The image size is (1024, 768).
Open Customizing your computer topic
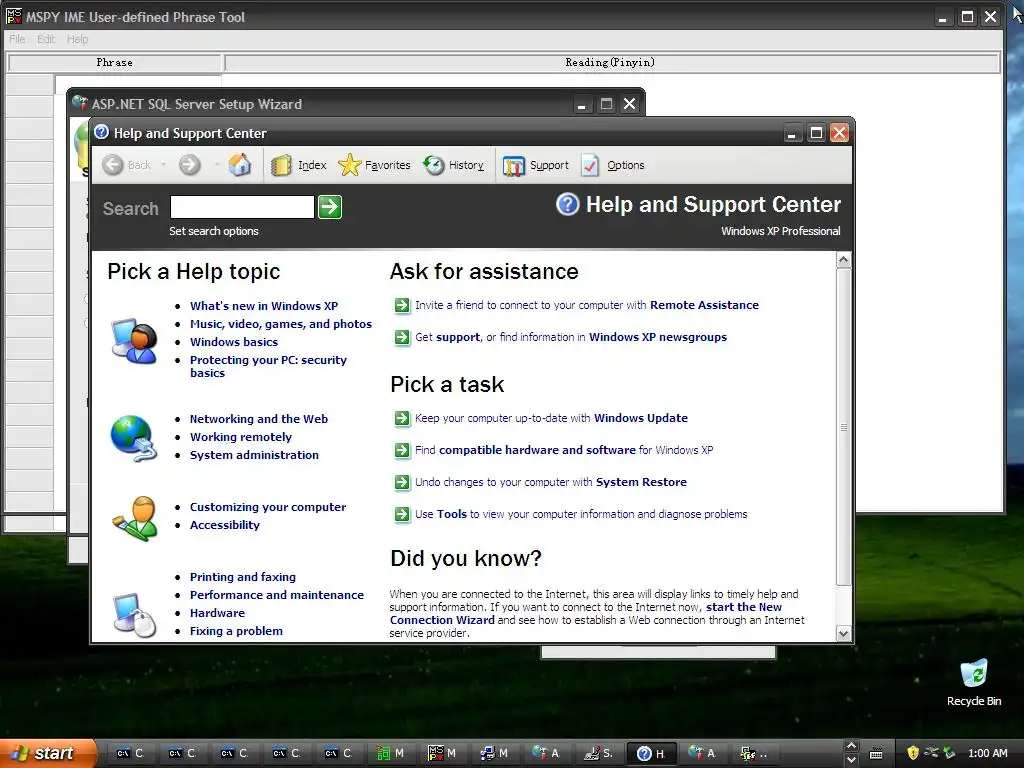[x=268, y=507]
